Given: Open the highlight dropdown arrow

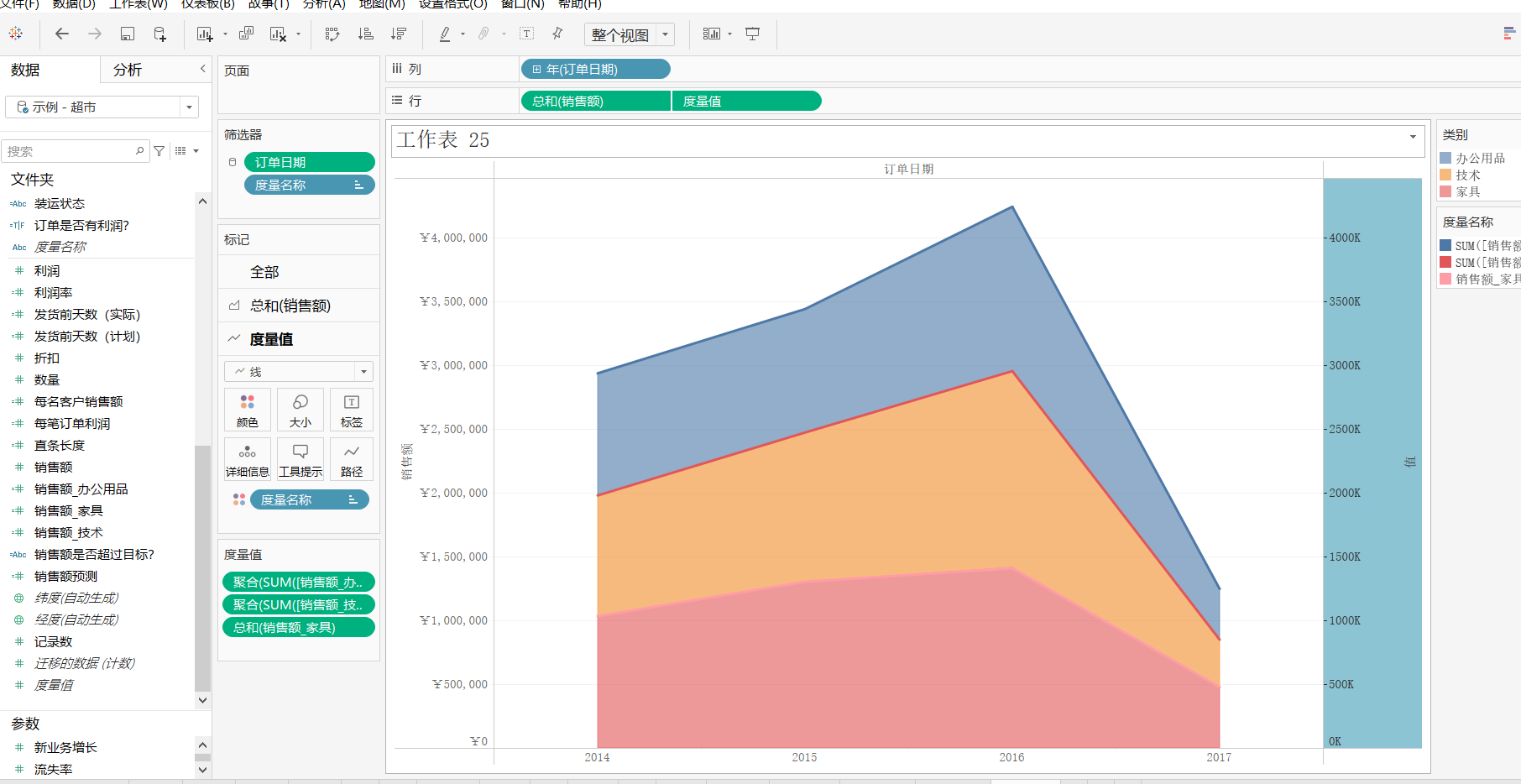Looking at the screenshot, I should click(463, 34).
